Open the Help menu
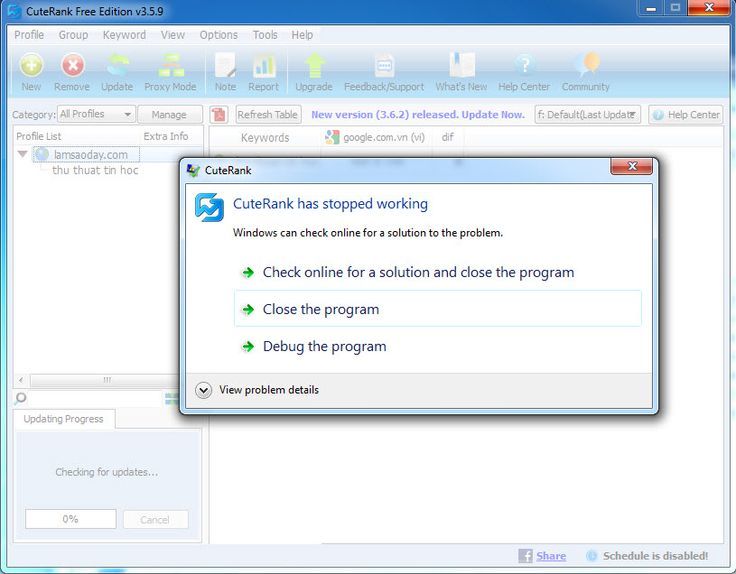Image resolution: width=736 pixels, height=574 pixels. [x=302, y=35]
